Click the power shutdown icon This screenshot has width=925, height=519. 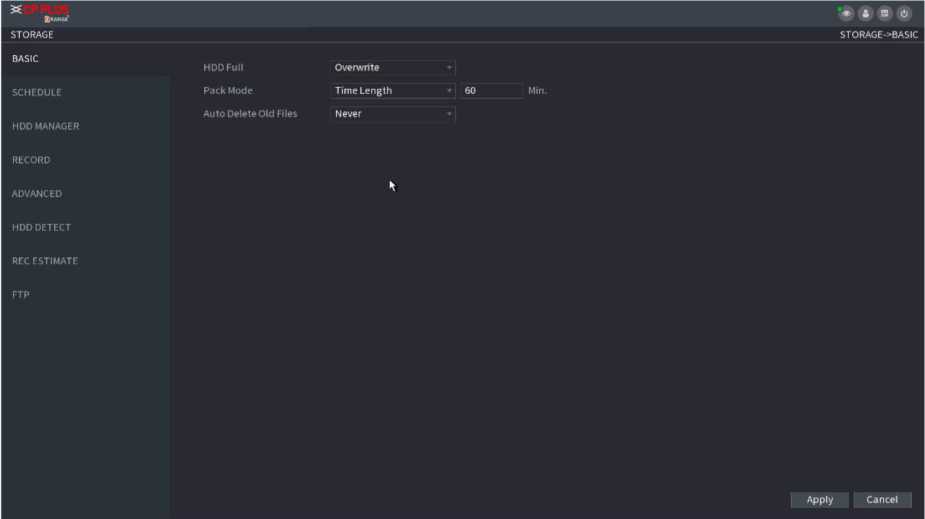click(904, 14)
